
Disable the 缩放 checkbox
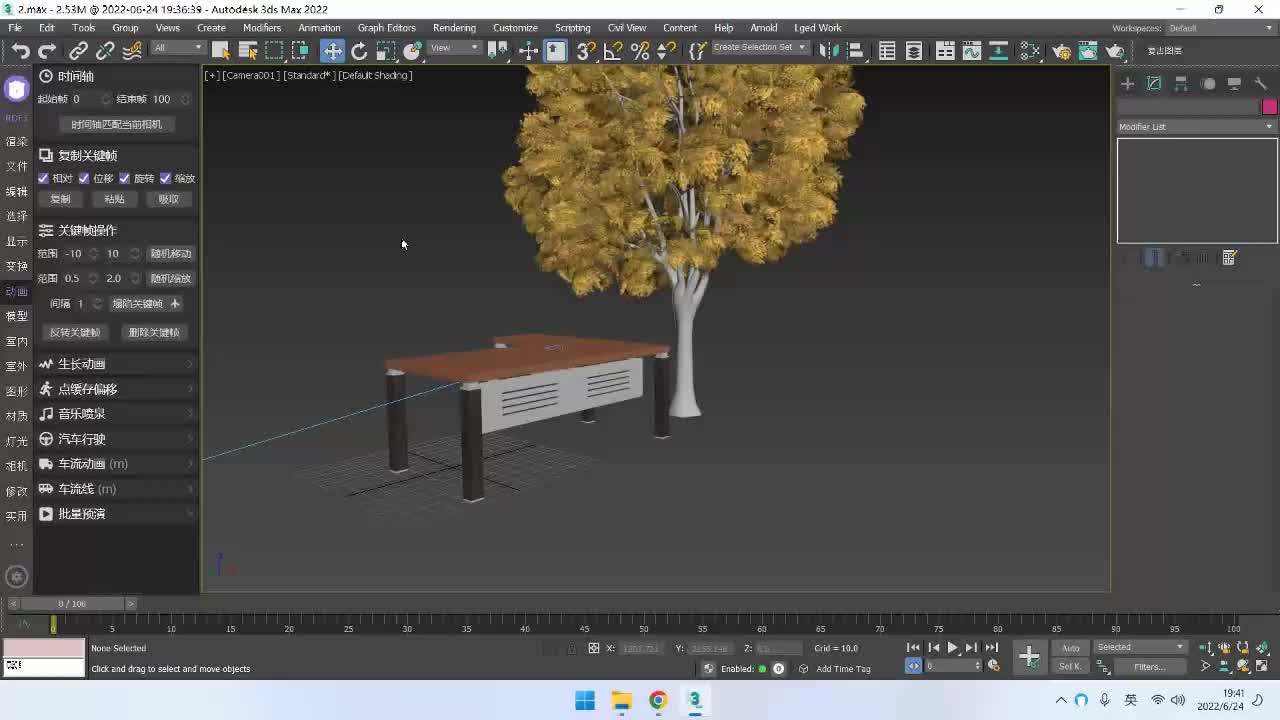165,178
